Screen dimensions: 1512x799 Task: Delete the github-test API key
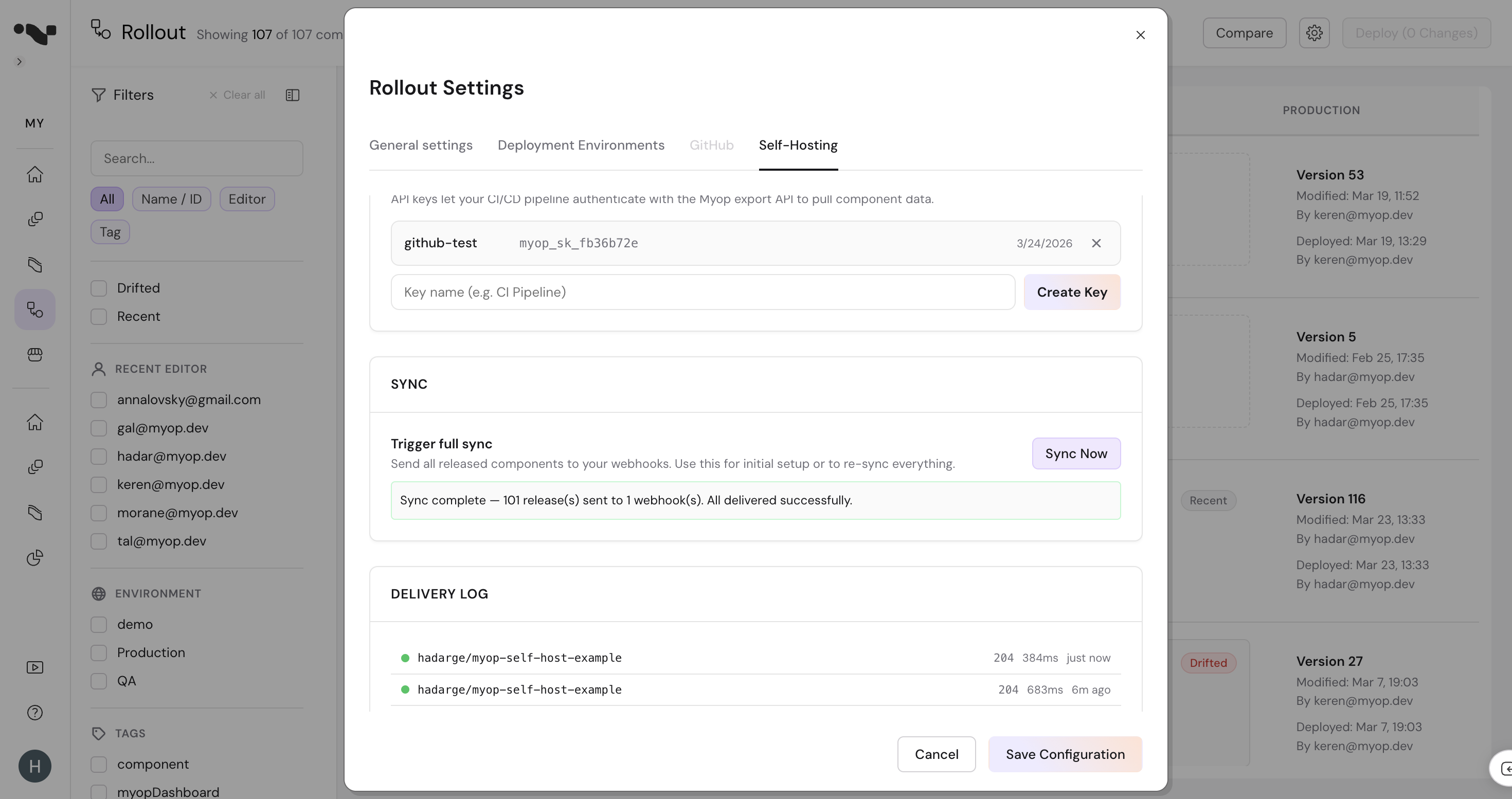(x=1096, y=243)
